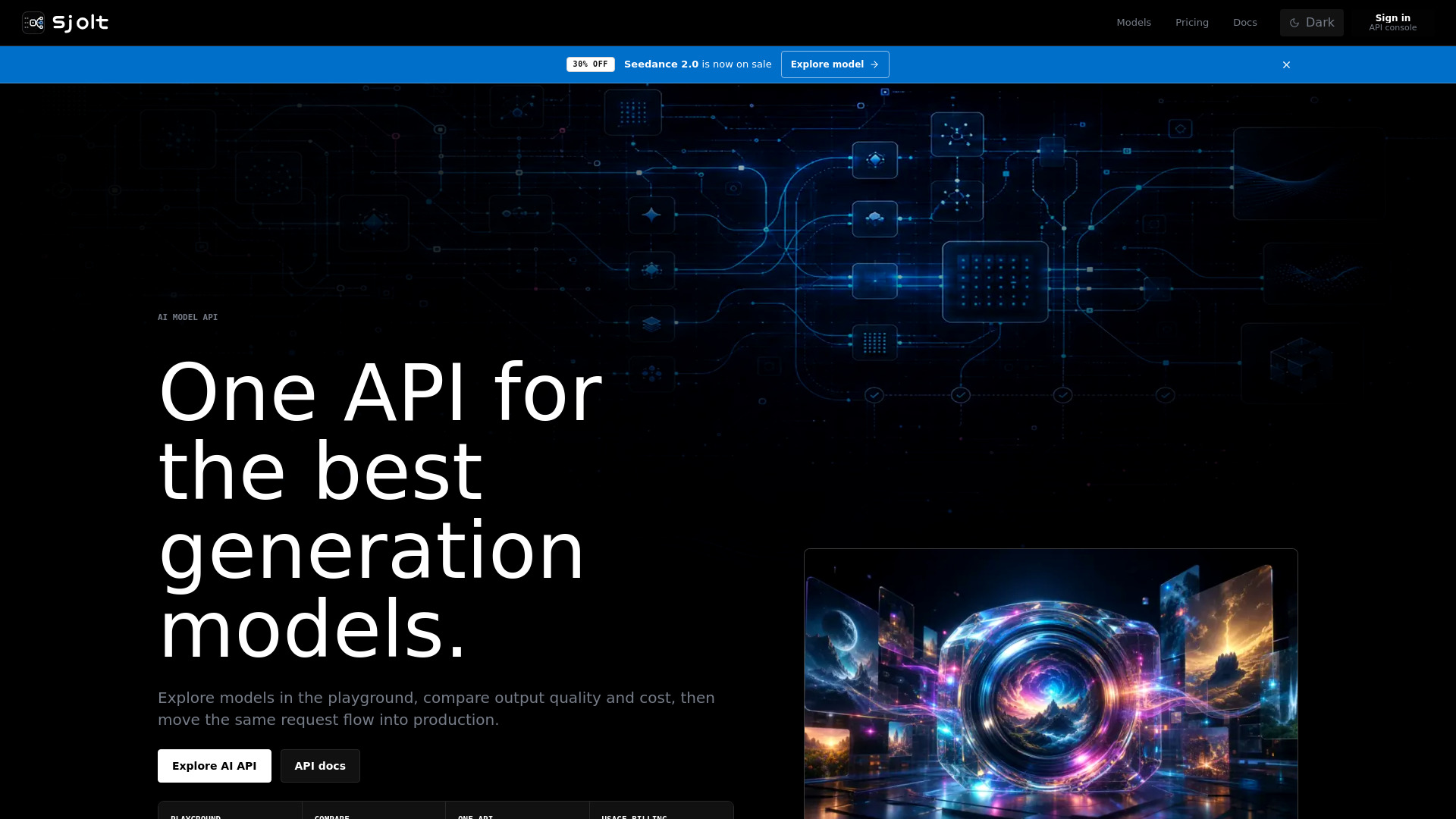Click the 'Explore models in the playground' paragraph
Image resolution: width=1456 pixels, height=819 pixels.
click(436, 708)
